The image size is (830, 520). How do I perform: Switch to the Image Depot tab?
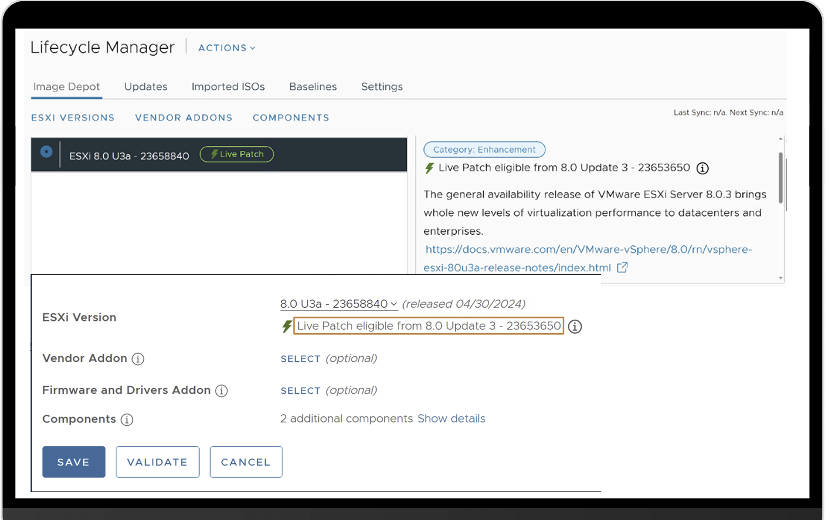66,86
